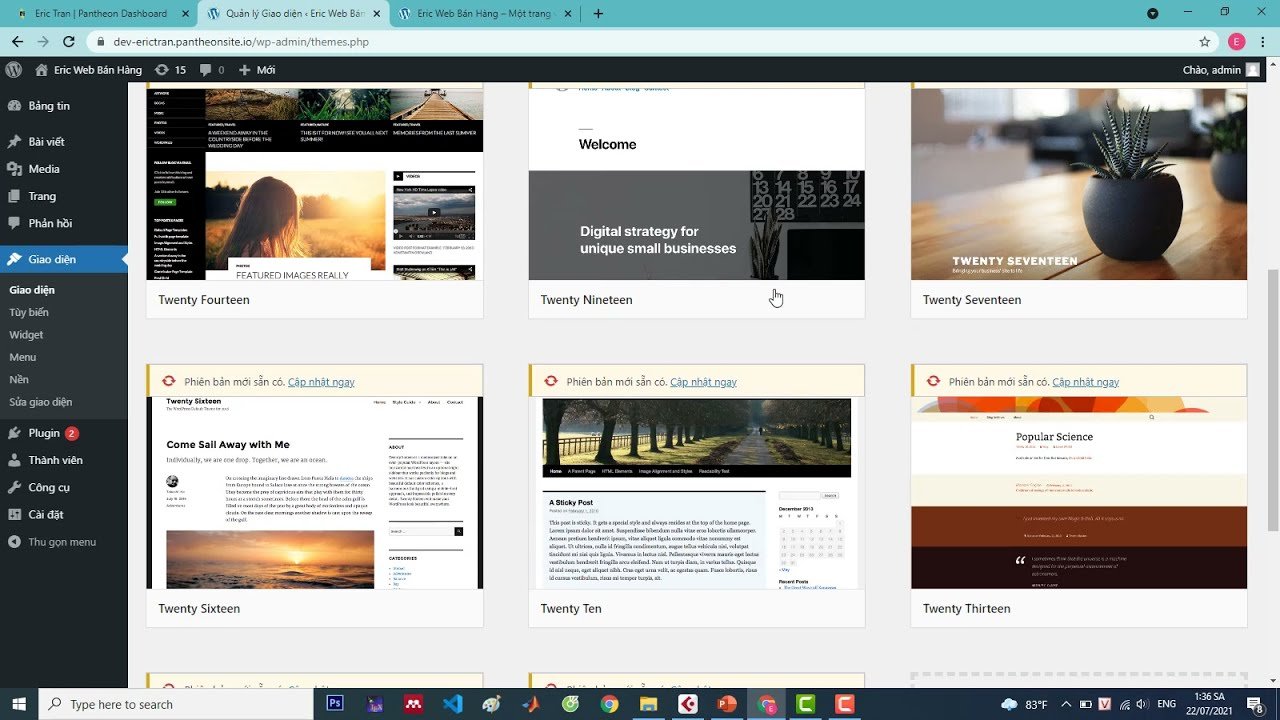Image resolution: width=1280 pixels, height=720 pixels.
Task: Open the green Camtasia taskbar icon
Action: [805, 704]
